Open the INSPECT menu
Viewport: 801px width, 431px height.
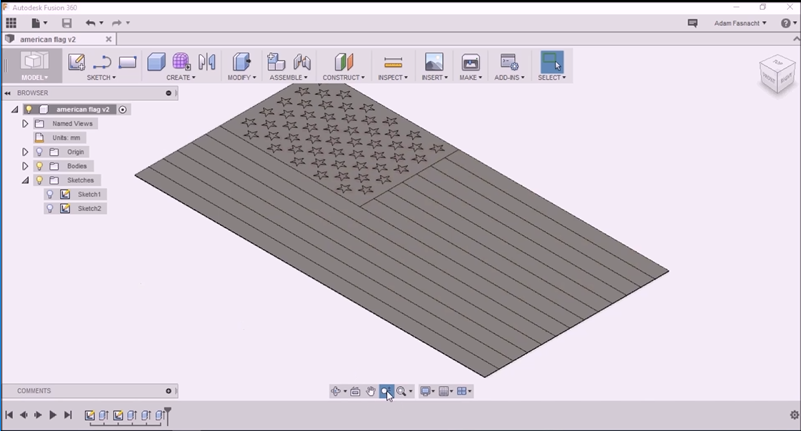393,78
